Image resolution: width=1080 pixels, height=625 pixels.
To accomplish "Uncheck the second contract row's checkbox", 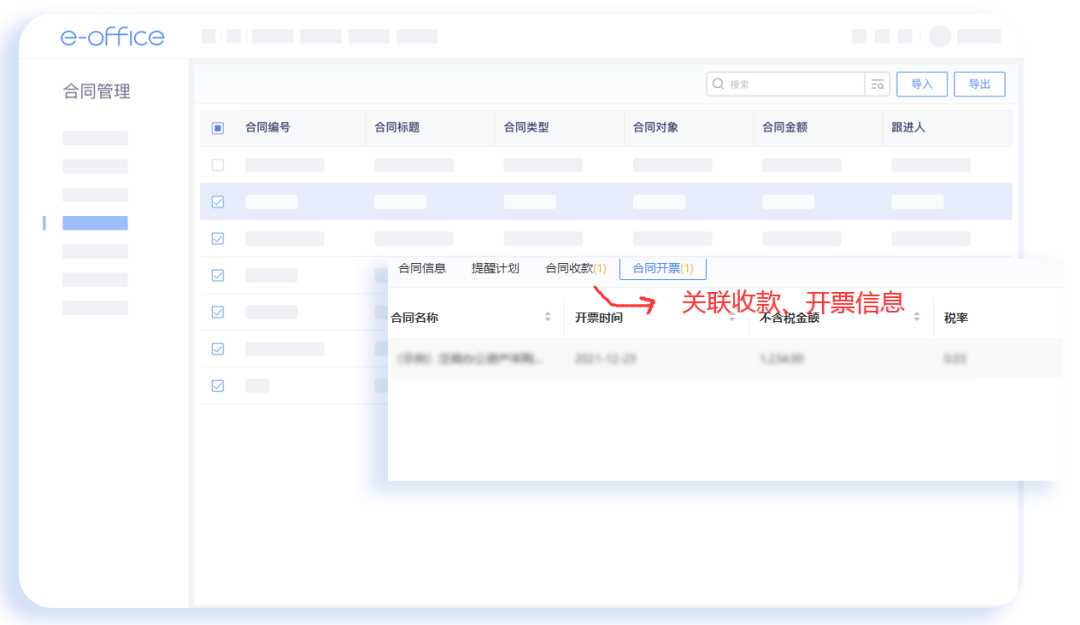I will 217,200.
